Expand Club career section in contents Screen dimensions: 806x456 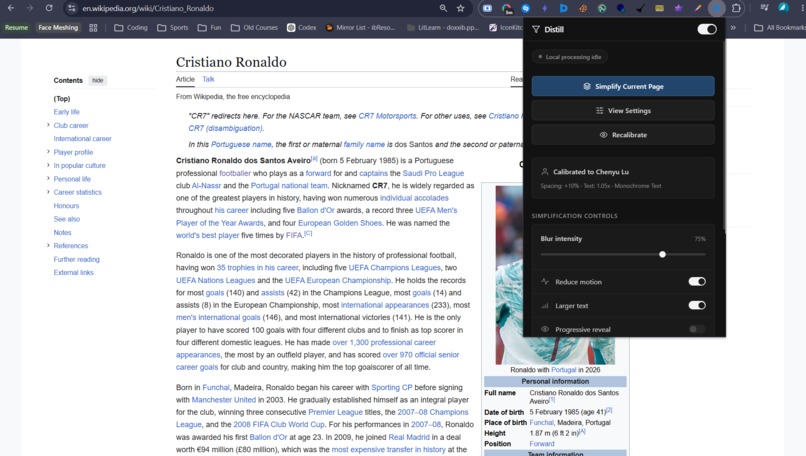(48, 125)
